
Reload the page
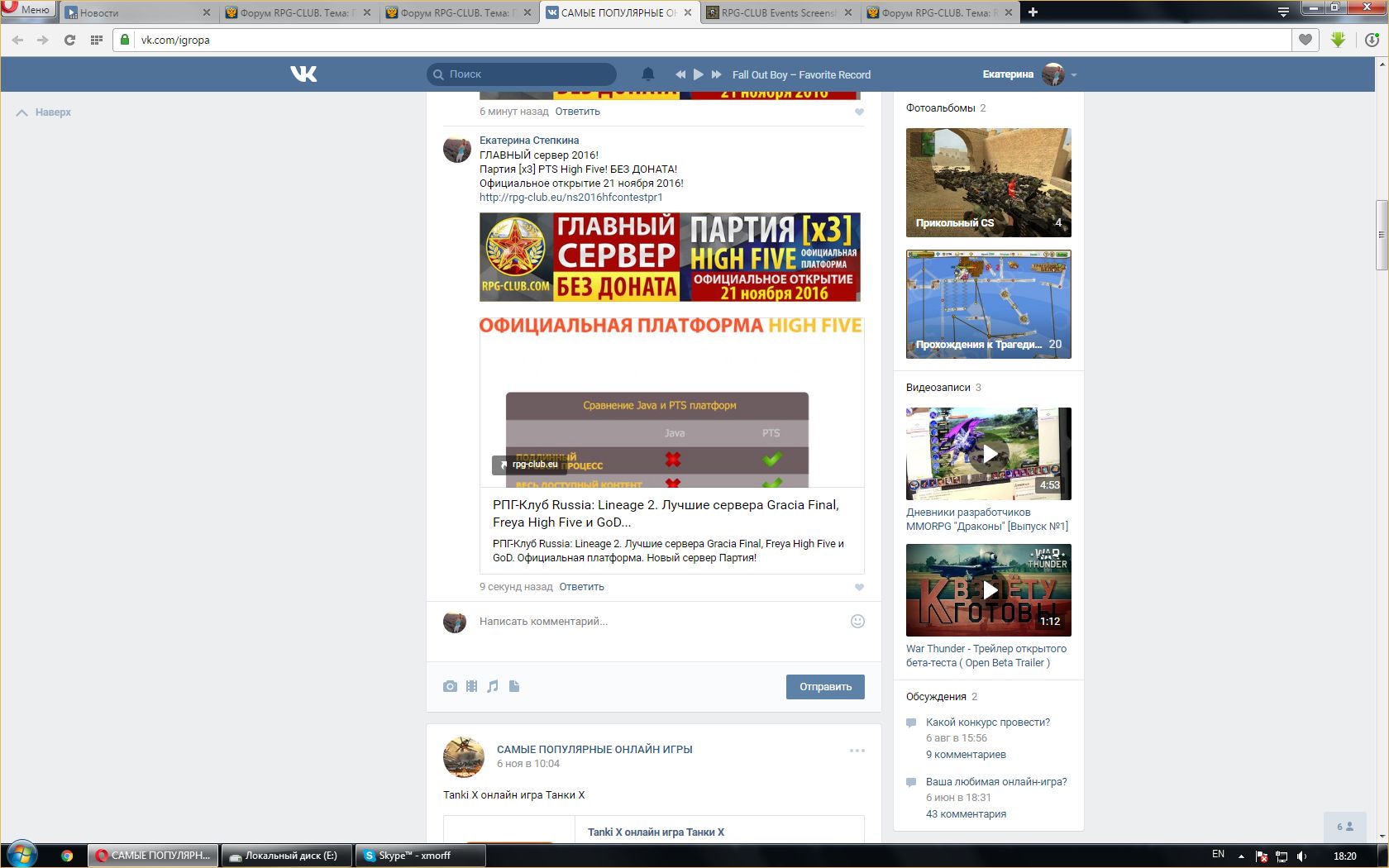point(69,40)
